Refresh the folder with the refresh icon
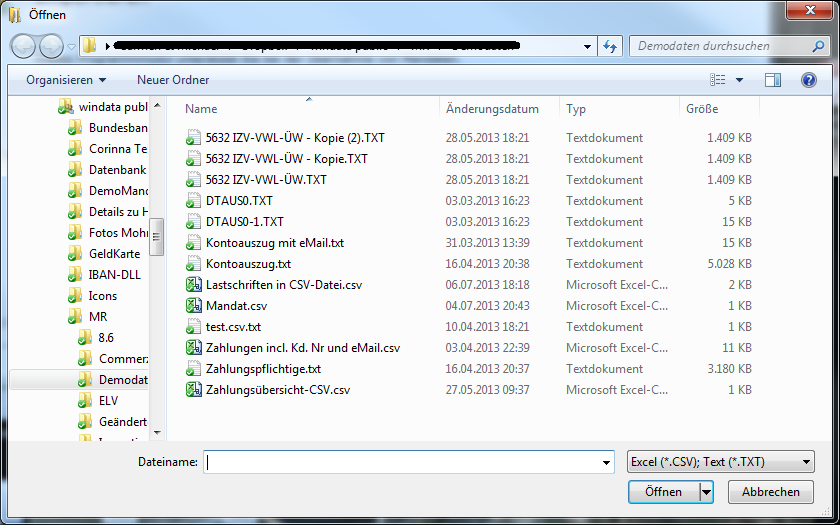 point(610,47)
